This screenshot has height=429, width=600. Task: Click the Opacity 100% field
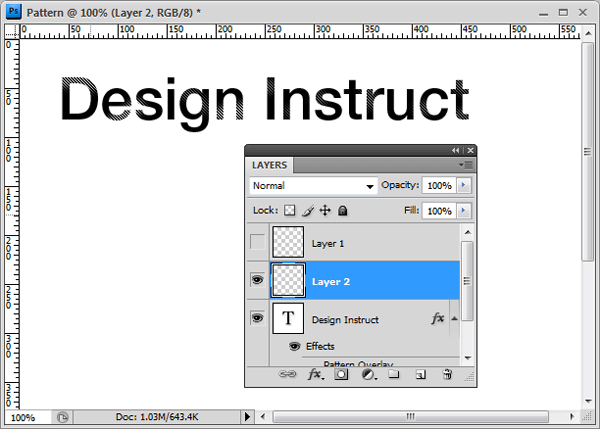[439, 186]
